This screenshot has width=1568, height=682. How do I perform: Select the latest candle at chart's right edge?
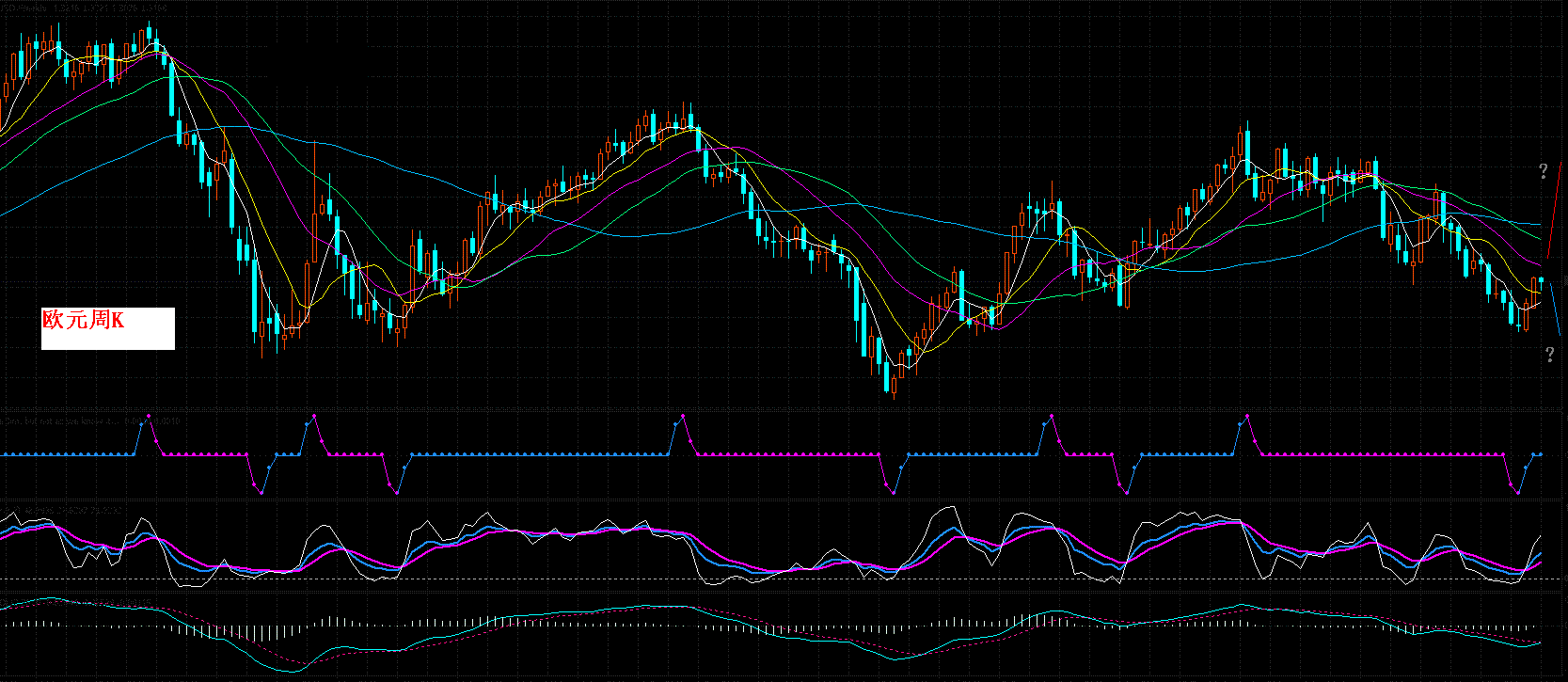tap(1541, 280)
